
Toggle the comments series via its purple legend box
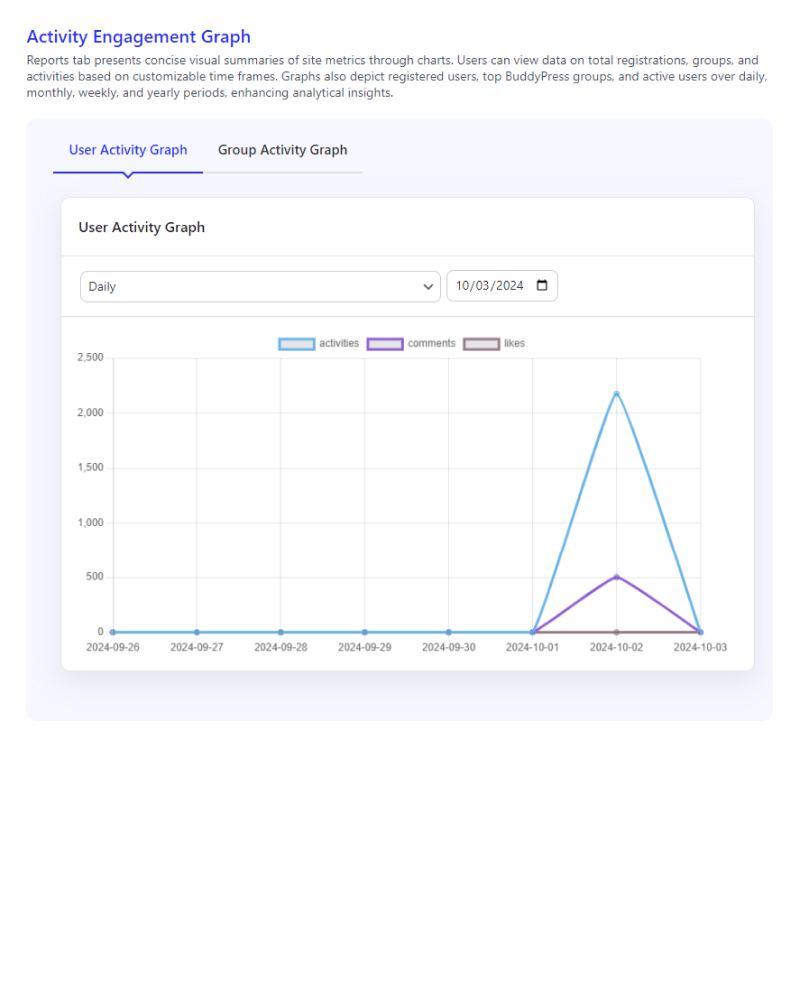pos(385,344)
